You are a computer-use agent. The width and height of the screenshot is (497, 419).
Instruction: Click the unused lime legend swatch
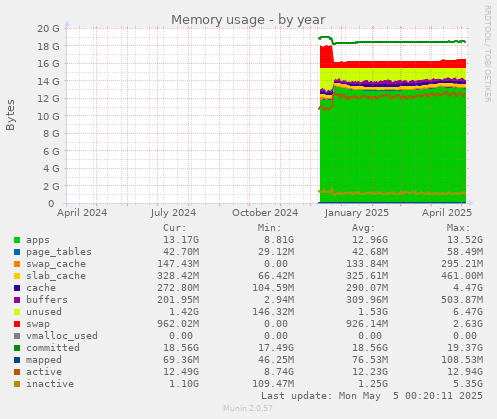pyautogui.click(x=17, y=312)
